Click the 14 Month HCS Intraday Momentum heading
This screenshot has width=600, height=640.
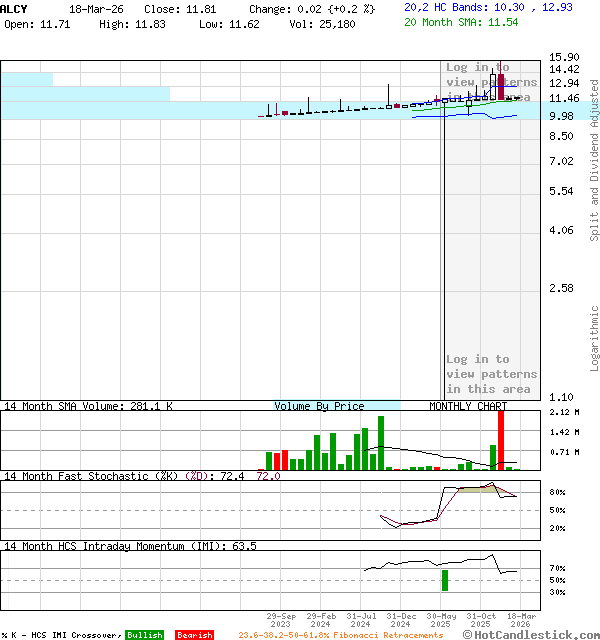pos(130,546)
